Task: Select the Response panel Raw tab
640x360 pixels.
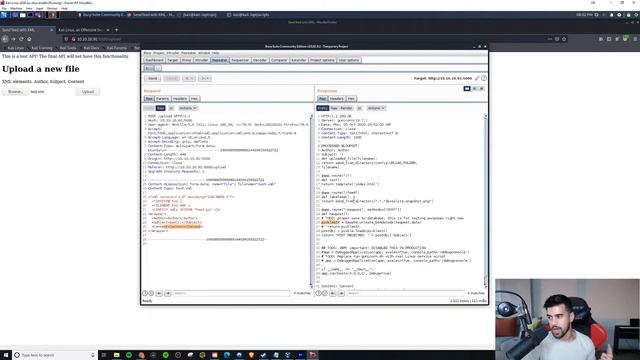Action: (322, 99)
